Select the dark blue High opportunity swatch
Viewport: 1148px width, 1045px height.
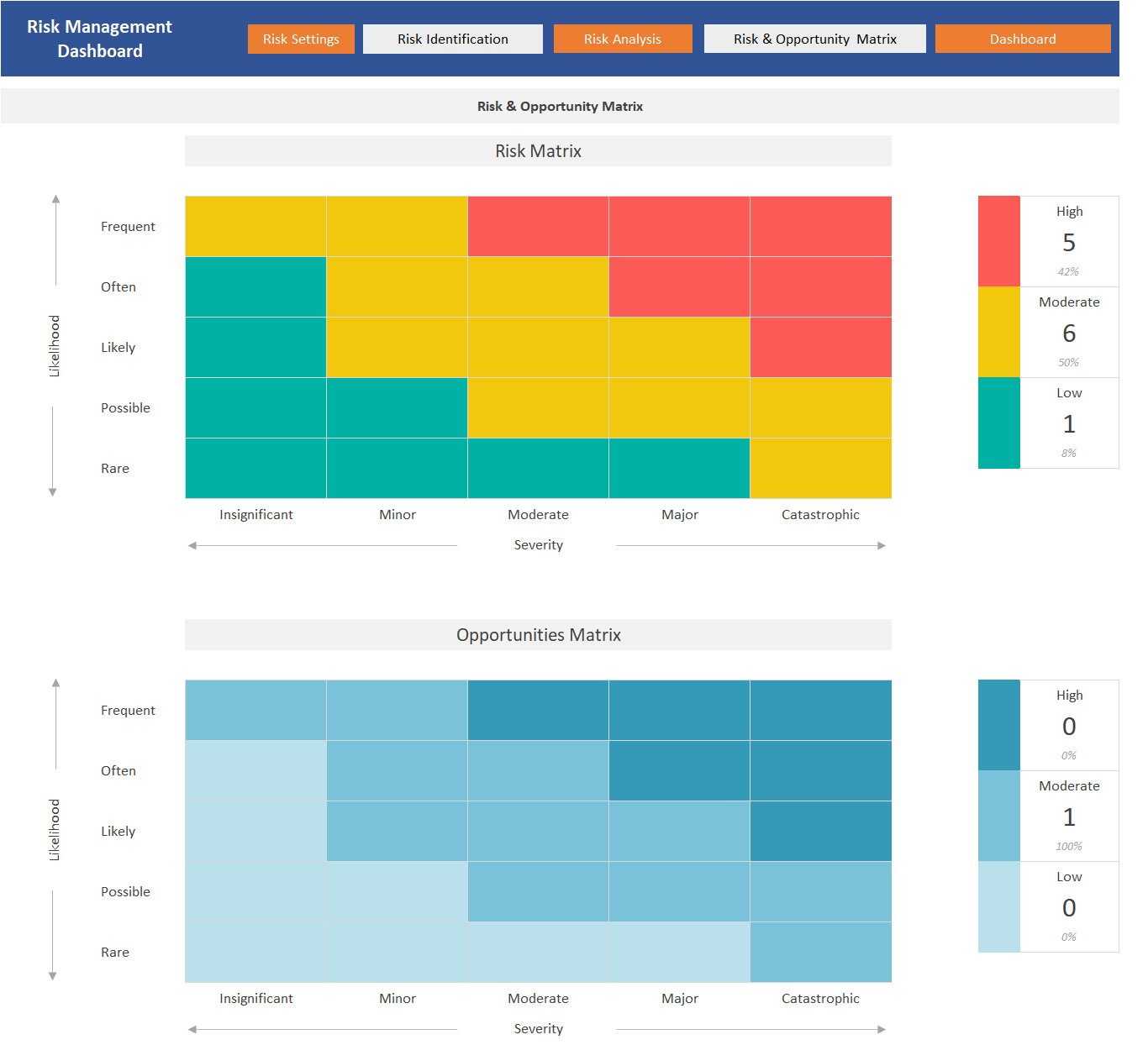point(999,725)
